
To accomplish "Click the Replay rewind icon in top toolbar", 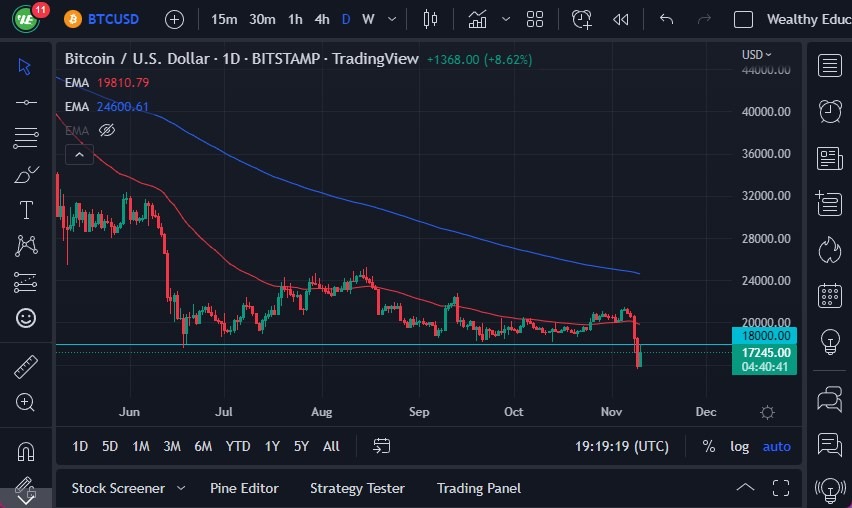I will point(621,19).
